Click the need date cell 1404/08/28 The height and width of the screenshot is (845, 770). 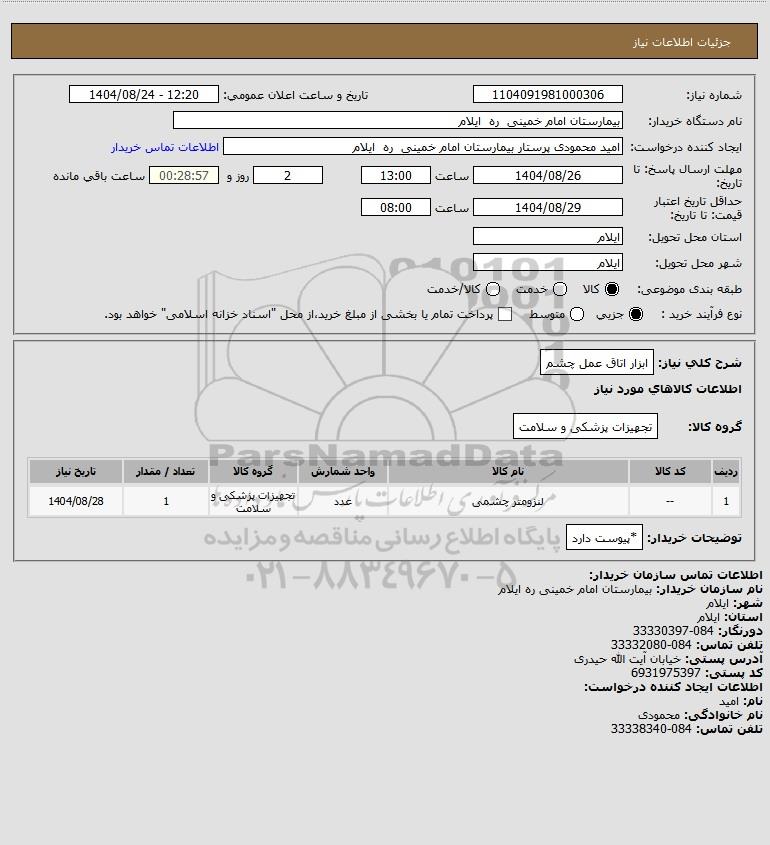75,501
